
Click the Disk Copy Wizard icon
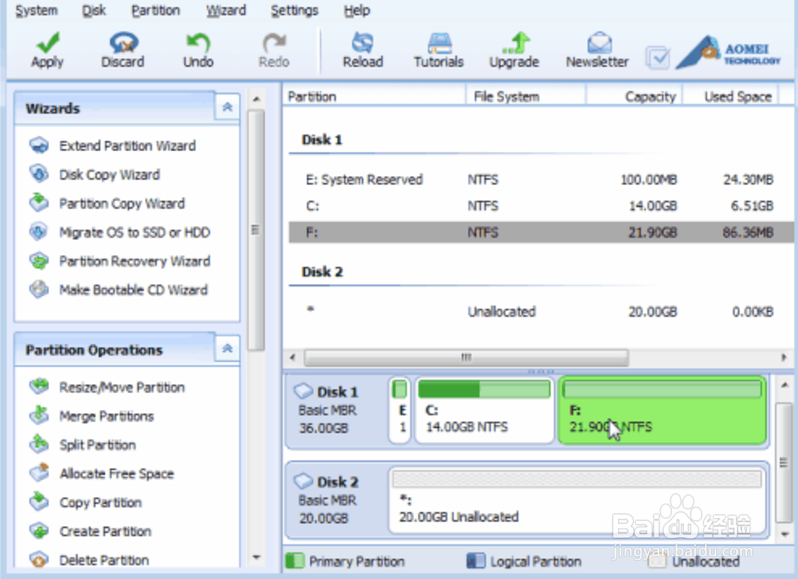[x=39, y=174]
